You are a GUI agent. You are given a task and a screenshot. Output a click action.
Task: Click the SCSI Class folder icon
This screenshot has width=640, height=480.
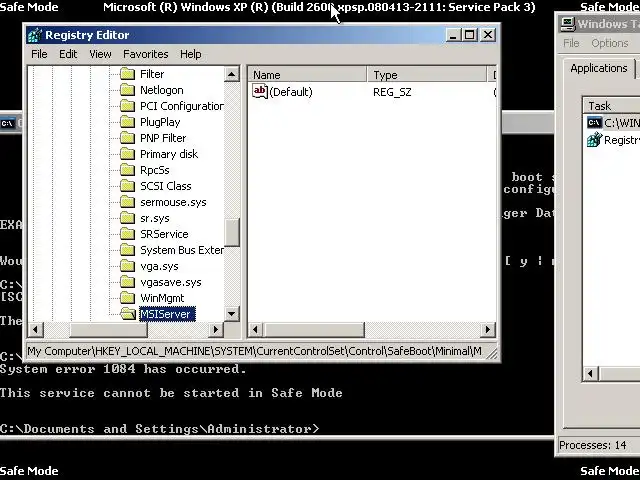click(x=128, y=186)
